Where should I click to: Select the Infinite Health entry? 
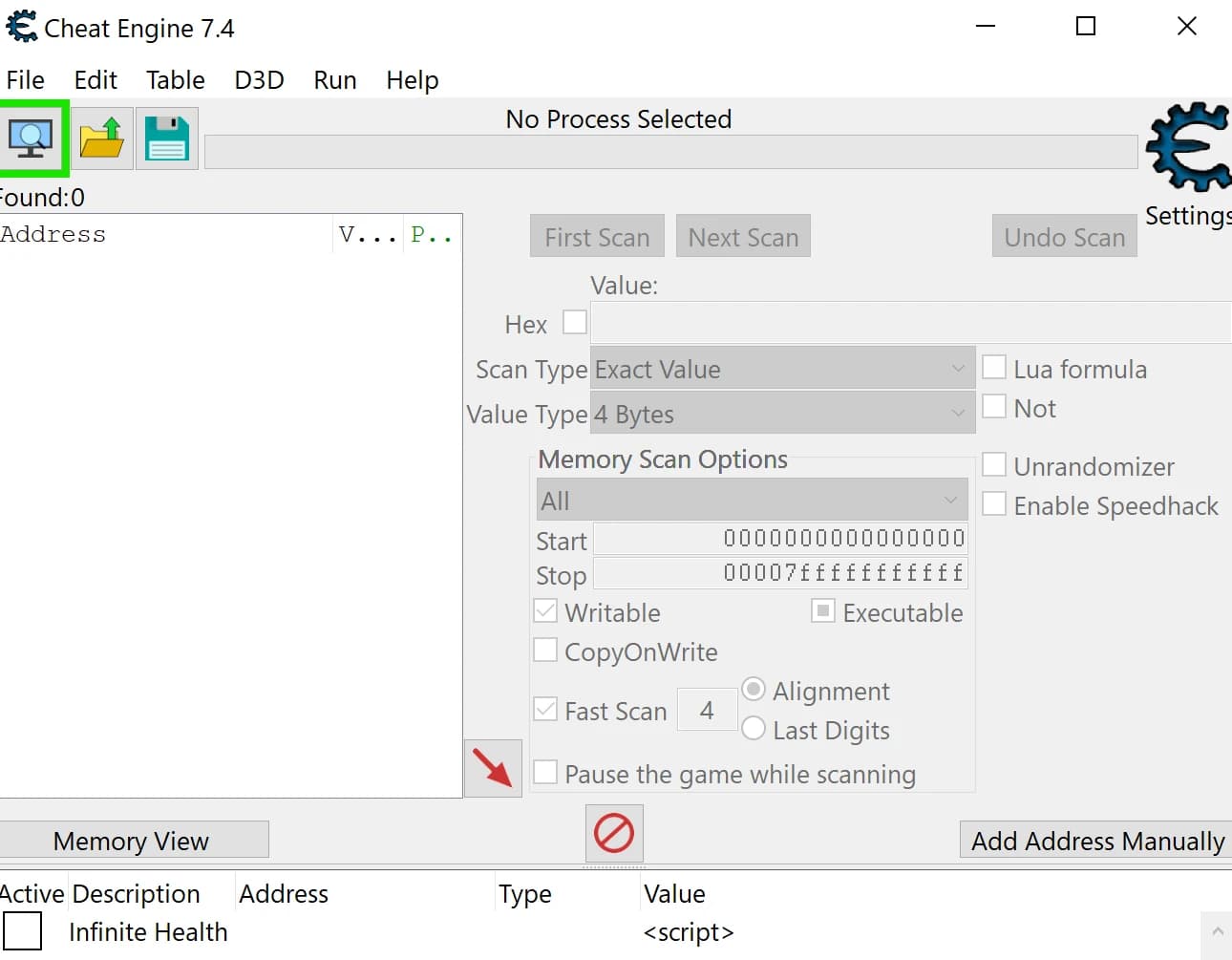point(148,931)
